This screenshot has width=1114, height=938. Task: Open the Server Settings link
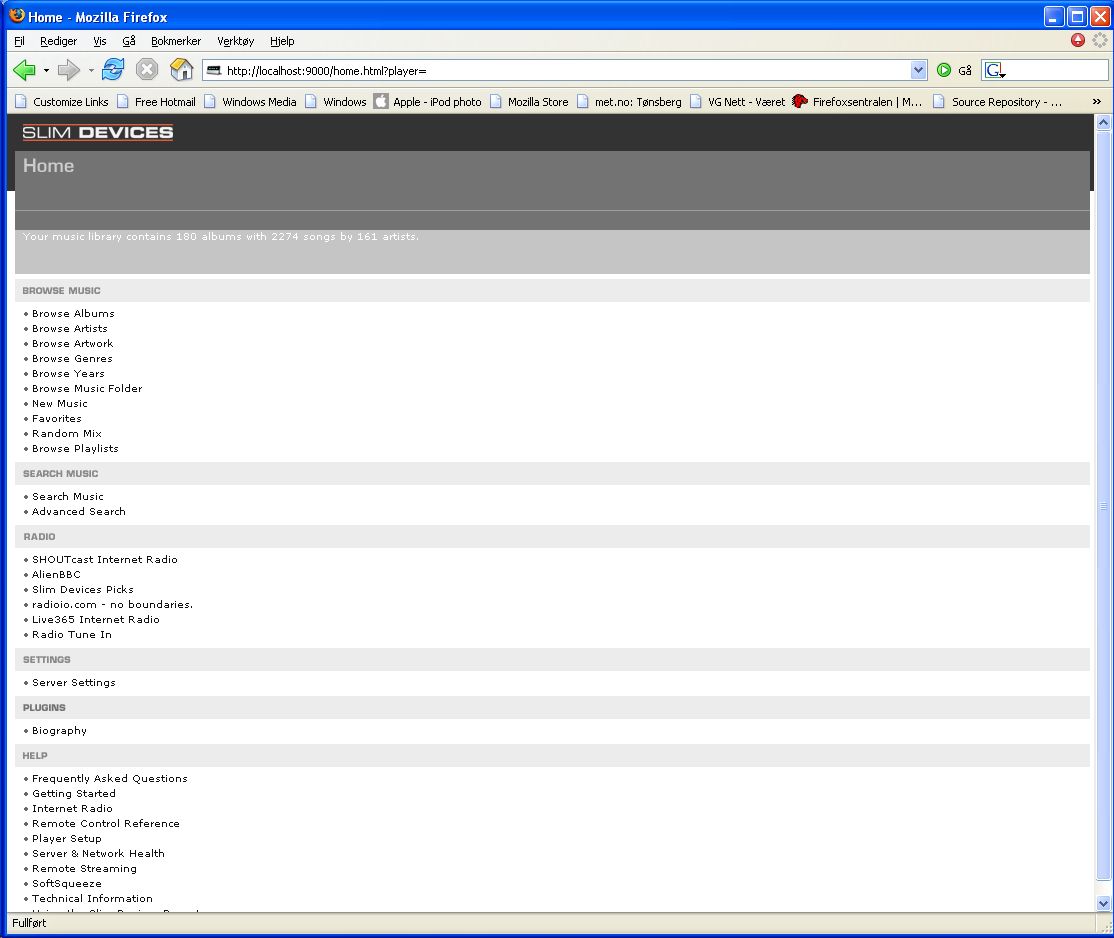(74, 683)
